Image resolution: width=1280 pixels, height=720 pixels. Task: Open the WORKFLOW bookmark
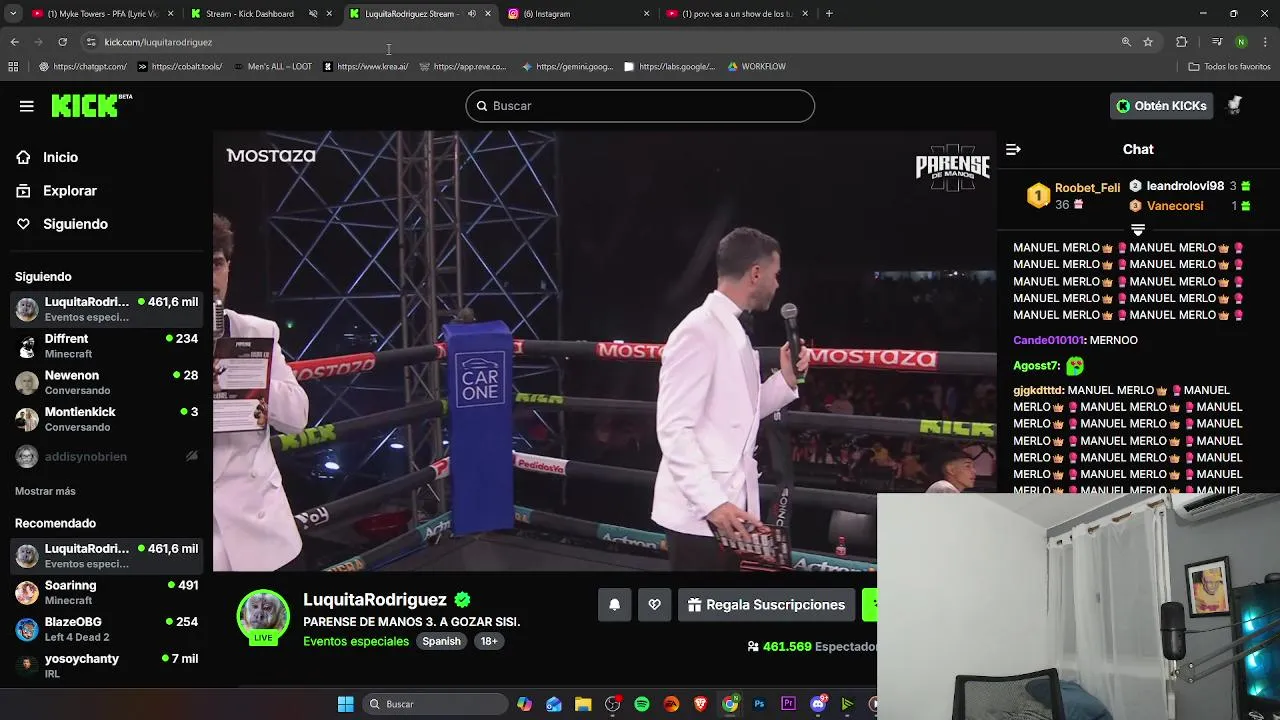coord(757,67)
